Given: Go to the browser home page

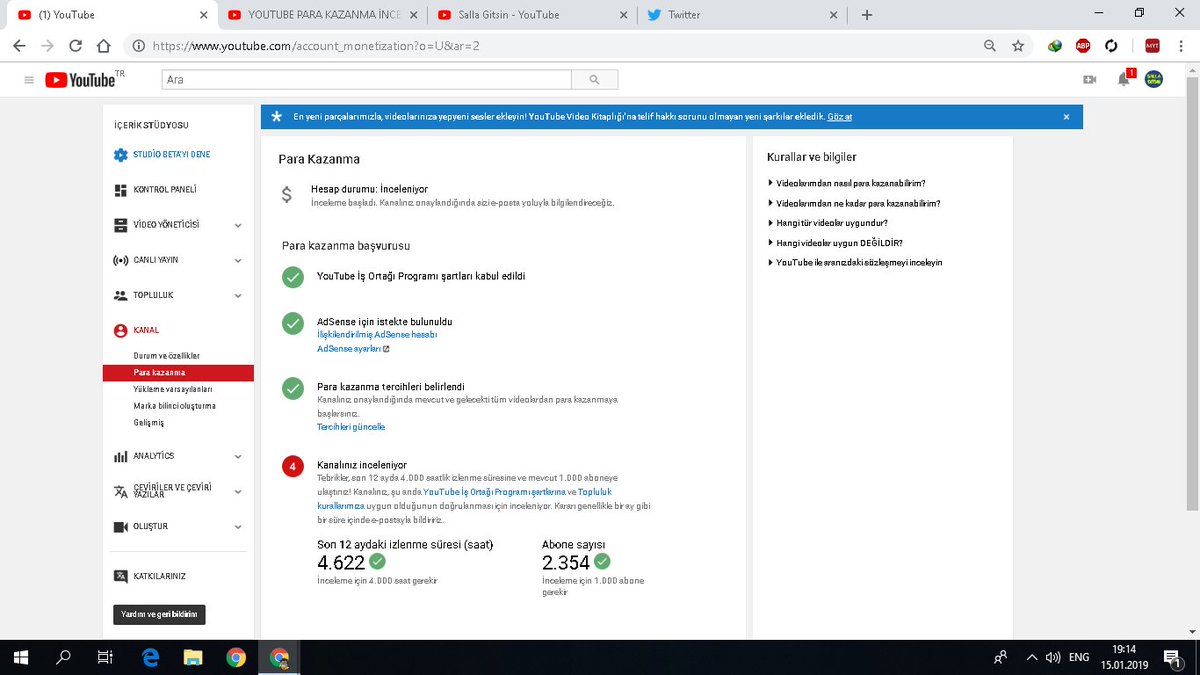Looking at the screenshot, I should 103,46.
